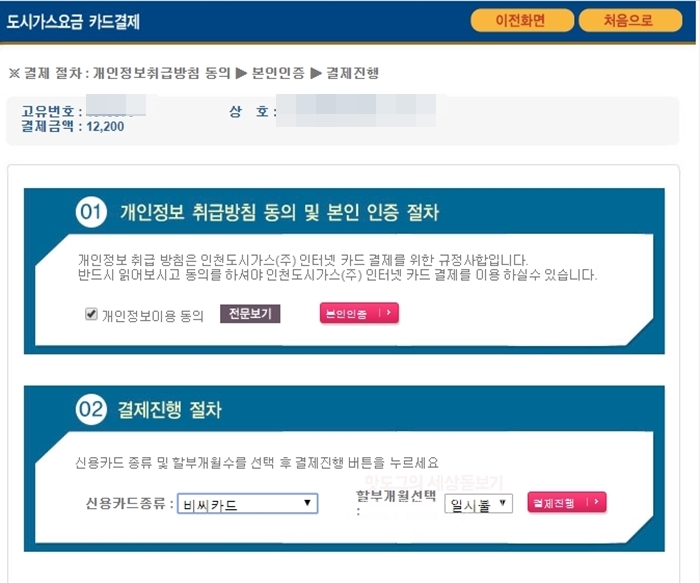
Task: Click the blurred 상호 name field
Action: click(355, 110)
